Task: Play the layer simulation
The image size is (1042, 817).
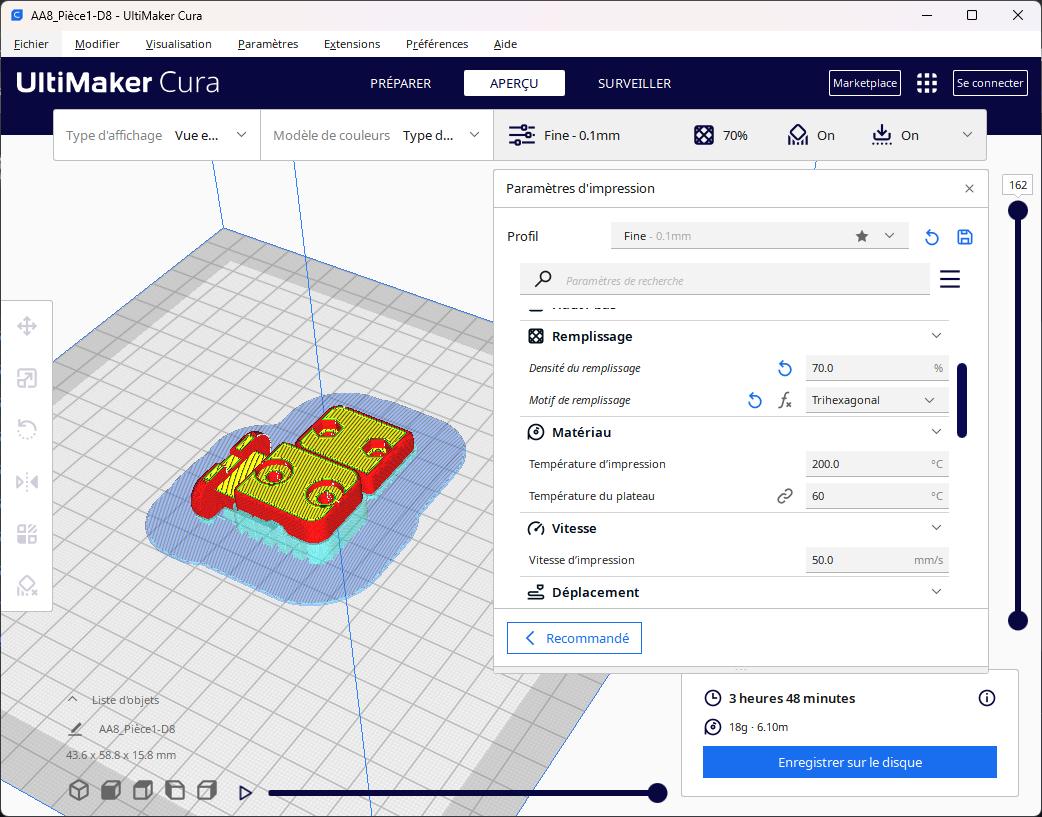Action: tap(245, 793)
